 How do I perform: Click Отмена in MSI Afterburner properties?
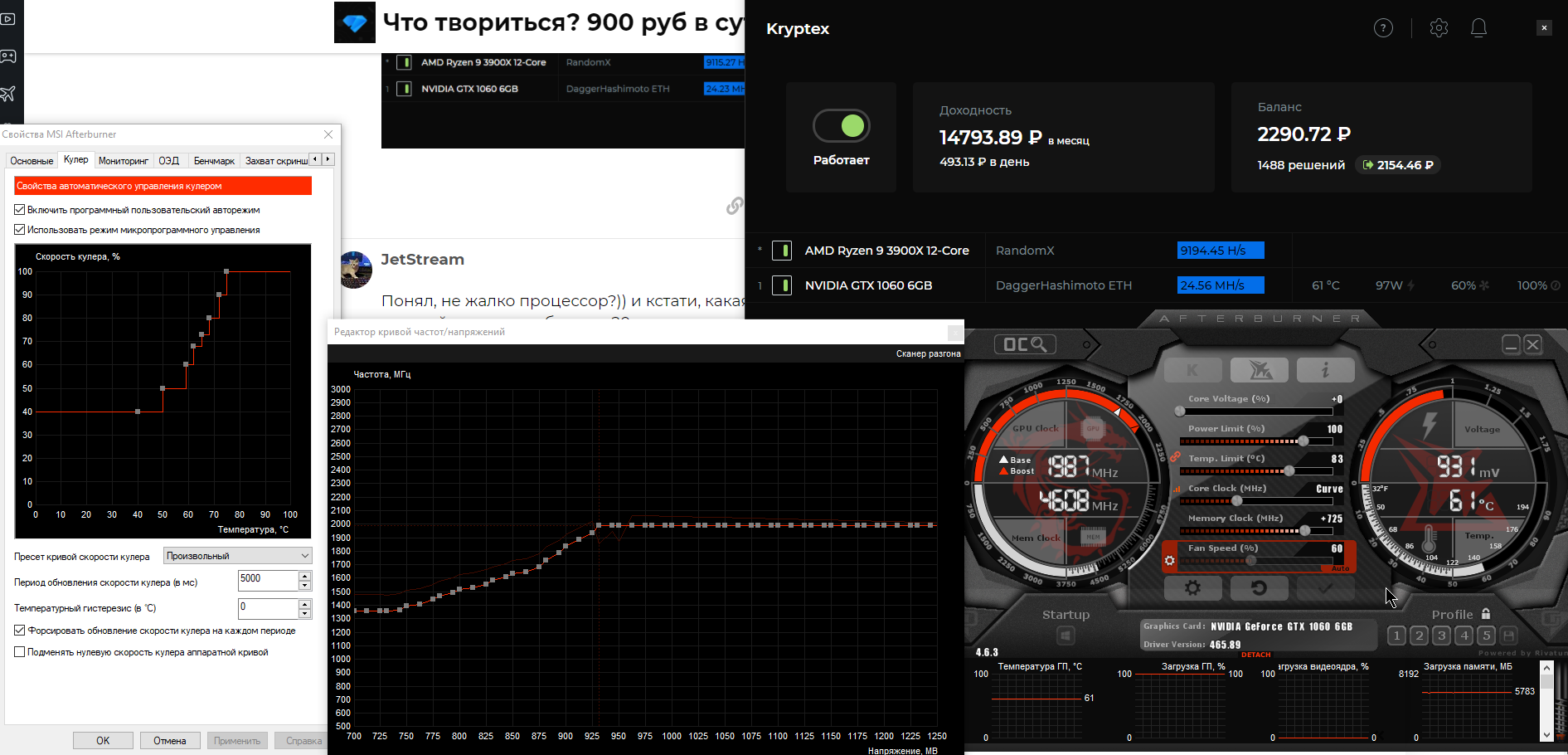[x=170, y=741]
